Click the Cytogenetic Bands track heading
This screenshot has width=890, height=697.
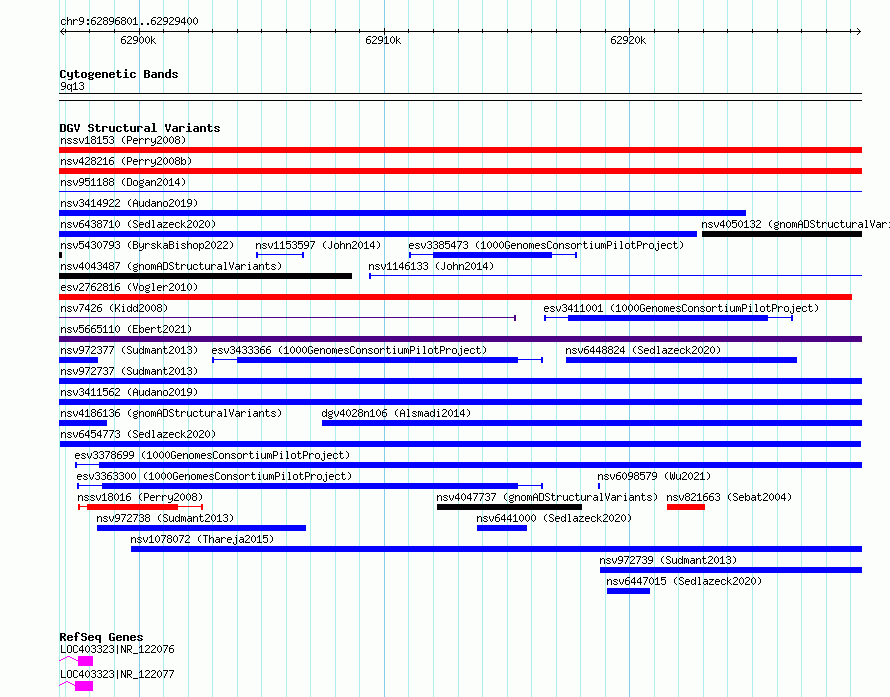[x=119, y=74]
